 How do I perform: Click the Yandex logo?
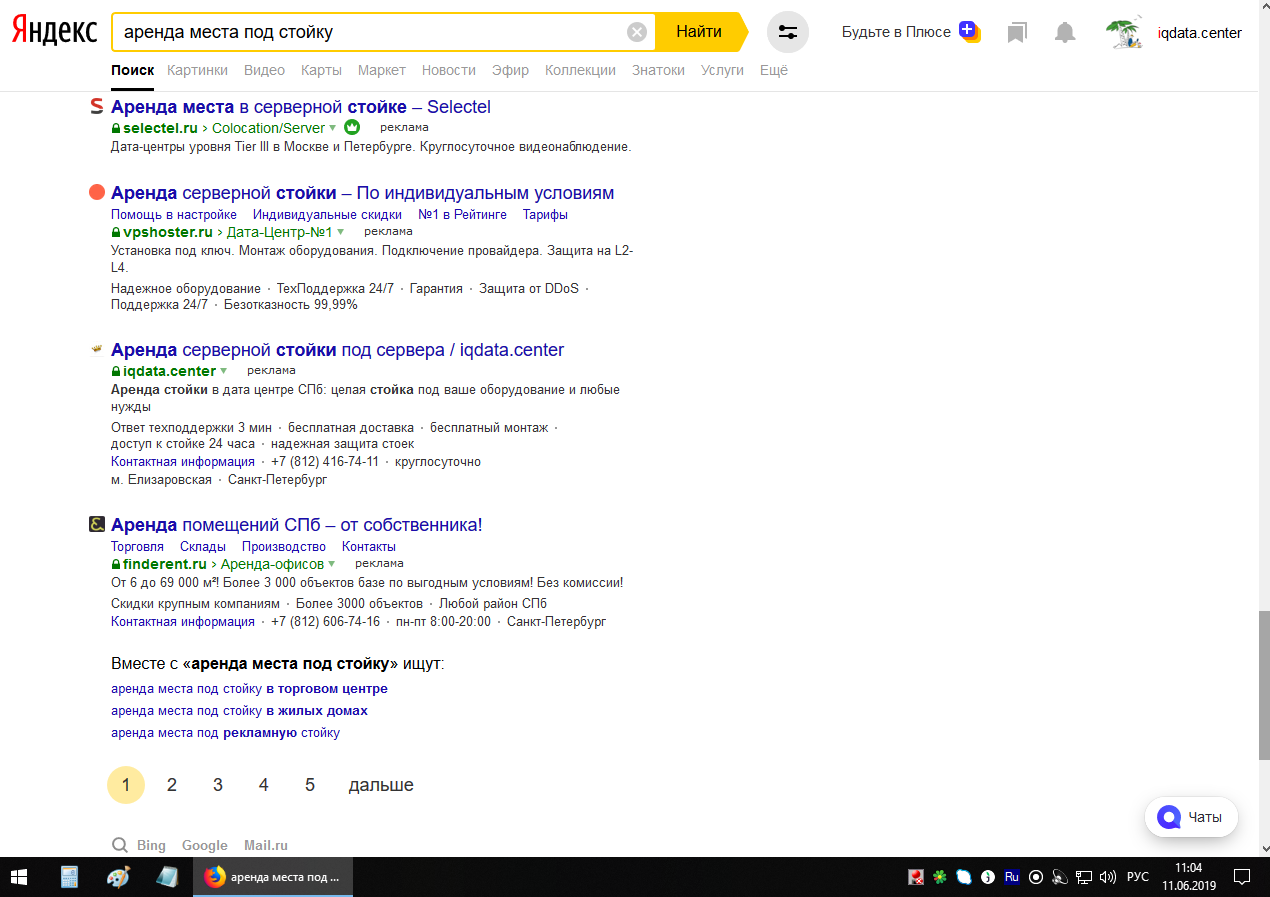(x=55, y=31)
